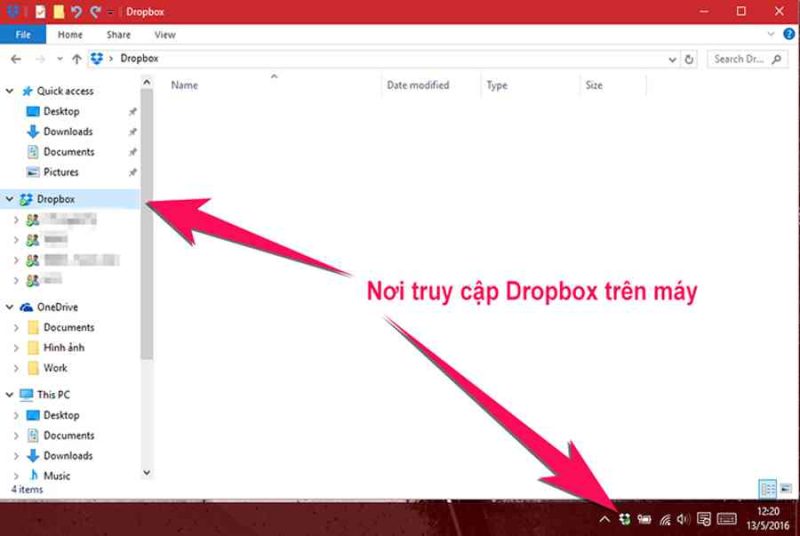
Task: Select OneDrive in navigation pane
Action: click(57, 307)
